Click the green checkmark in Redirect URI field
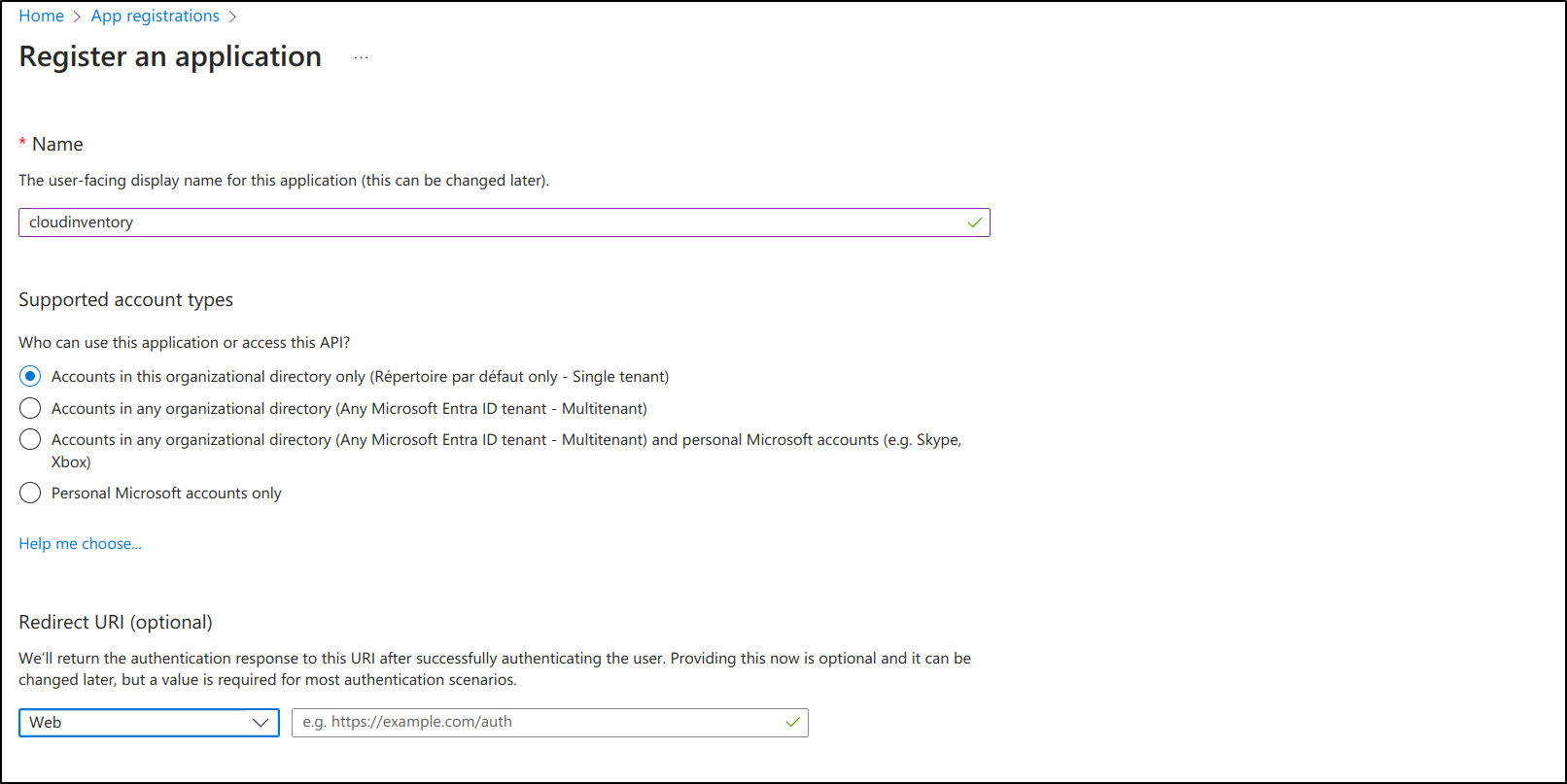1567x784 pixels. coord(792,722)
